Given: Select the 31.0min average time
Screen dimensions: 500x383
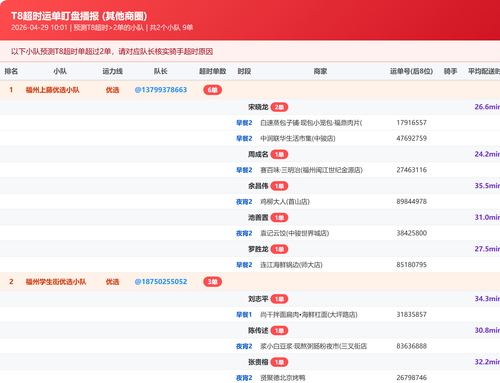Looking at the screenshot, I should [x=487, y=217].
